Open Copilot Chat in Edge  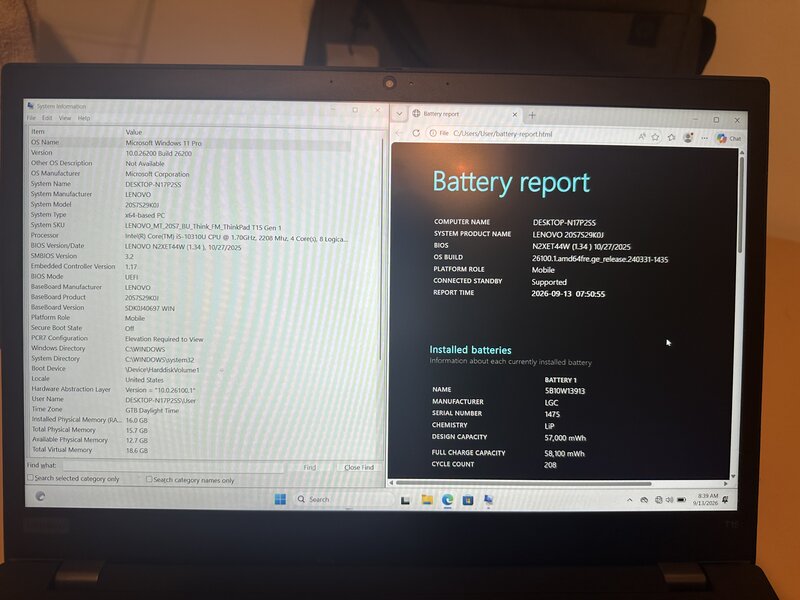(729, 138)
